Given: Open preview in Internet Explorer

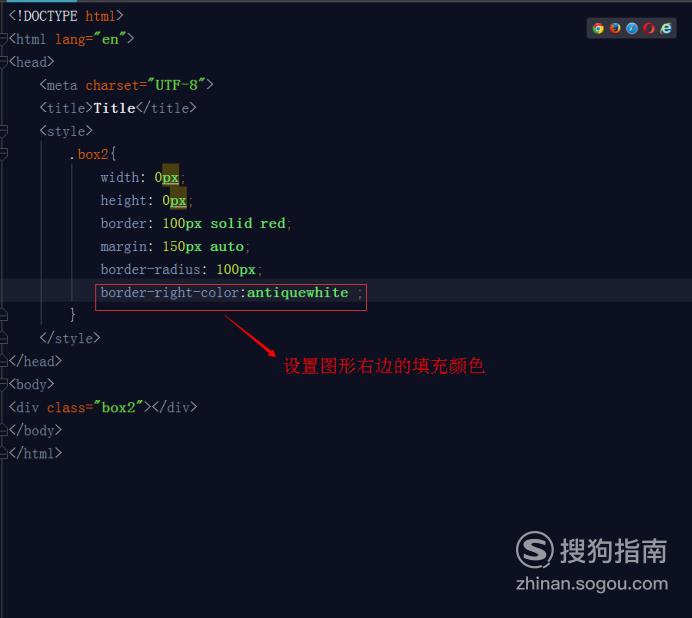Looking at the screenshot, I should [666, 28].
